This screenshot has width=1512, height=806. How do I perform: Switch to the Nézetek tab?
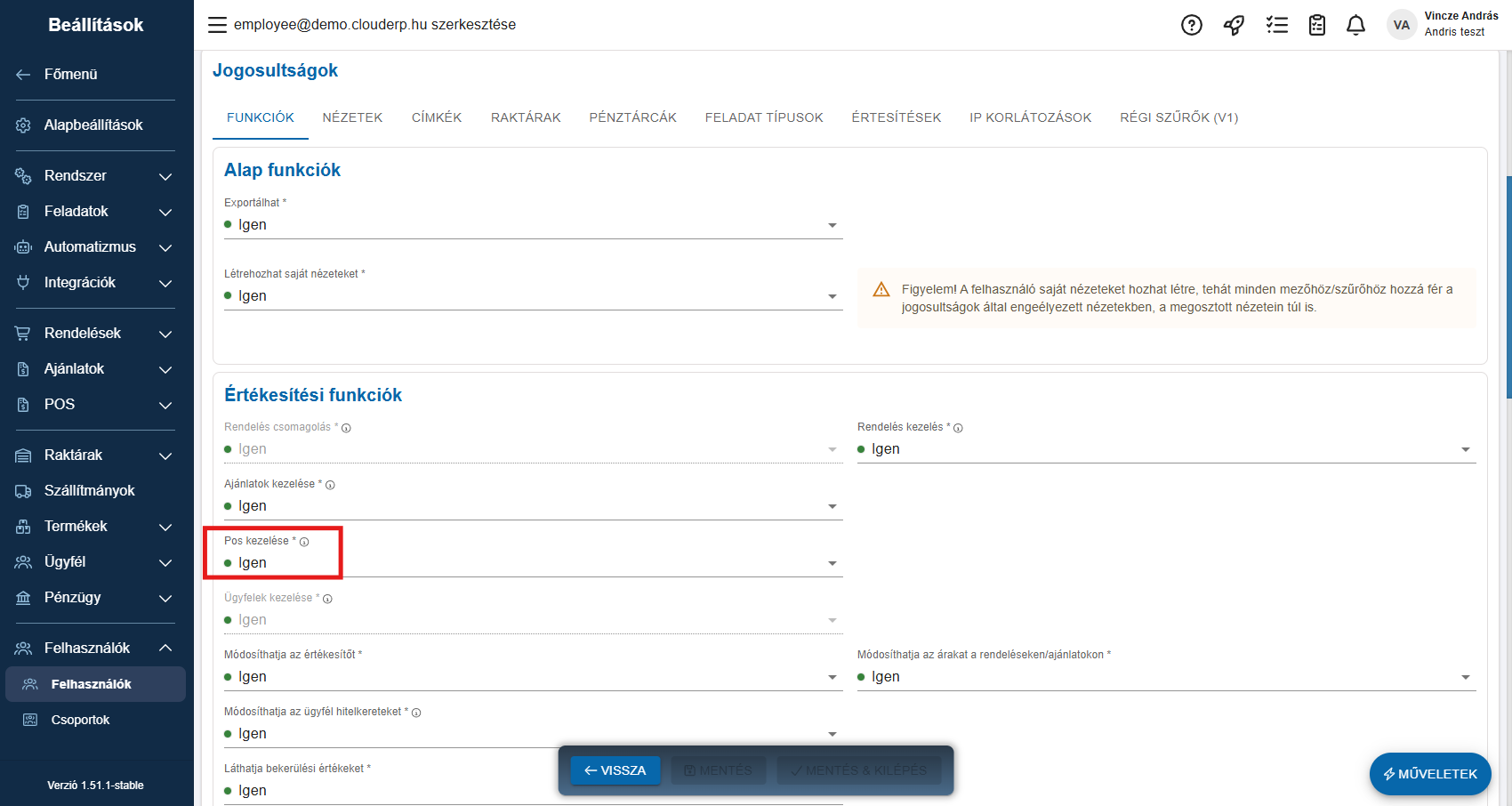point(352,117)
